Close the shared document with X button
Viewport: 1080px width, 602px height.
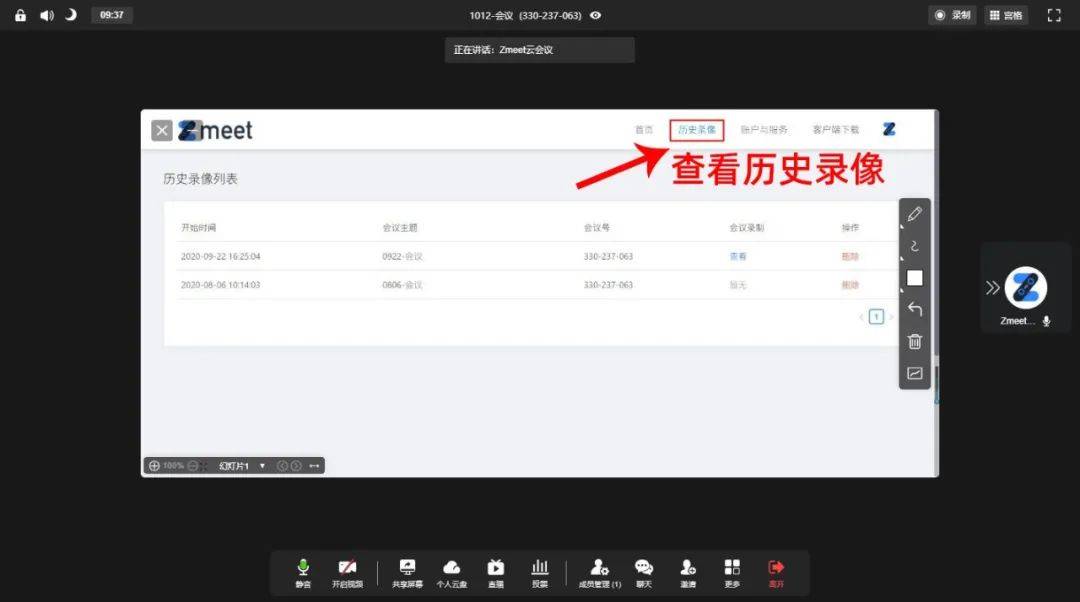click(162, 130)
